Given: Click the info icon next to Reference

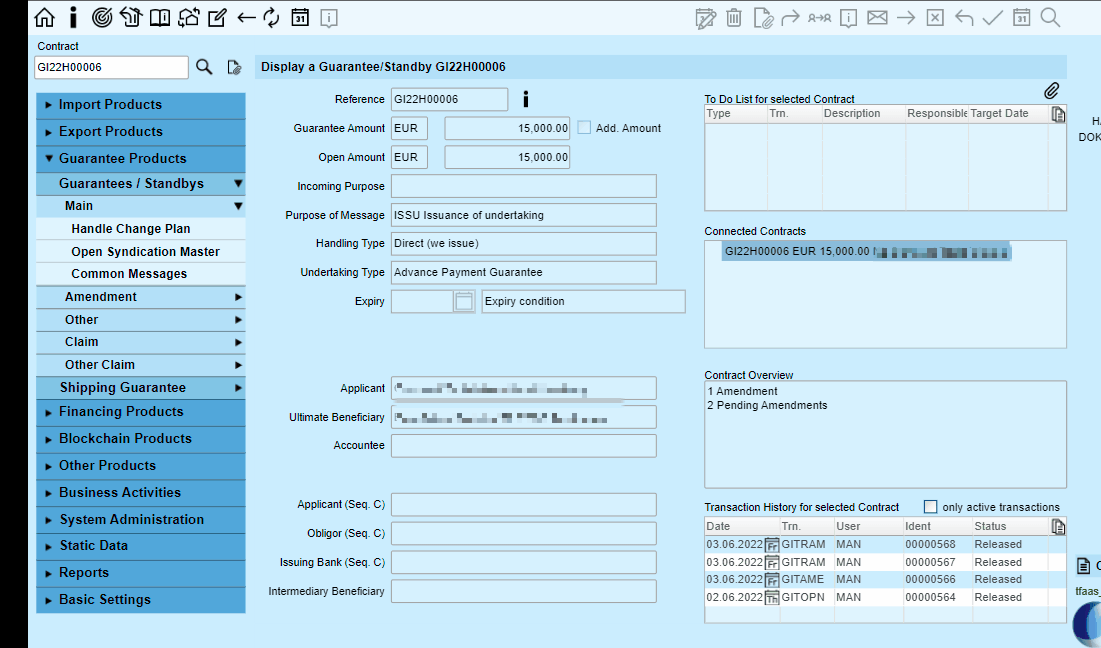Looking at the screenshot, I should pos(525,99).
